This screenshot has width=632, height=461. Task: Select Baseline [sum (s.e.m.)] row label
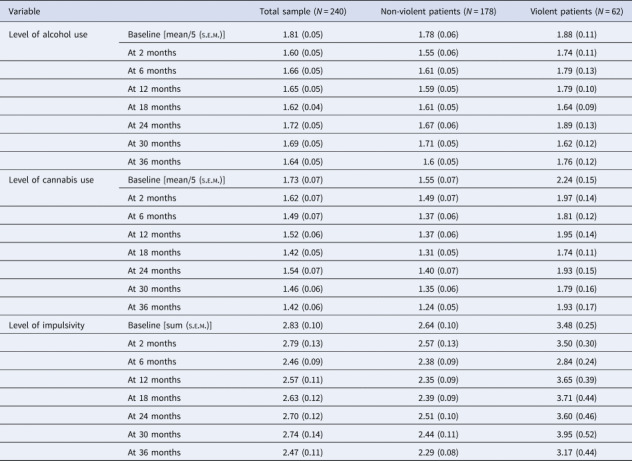click(x=170, y=326)
